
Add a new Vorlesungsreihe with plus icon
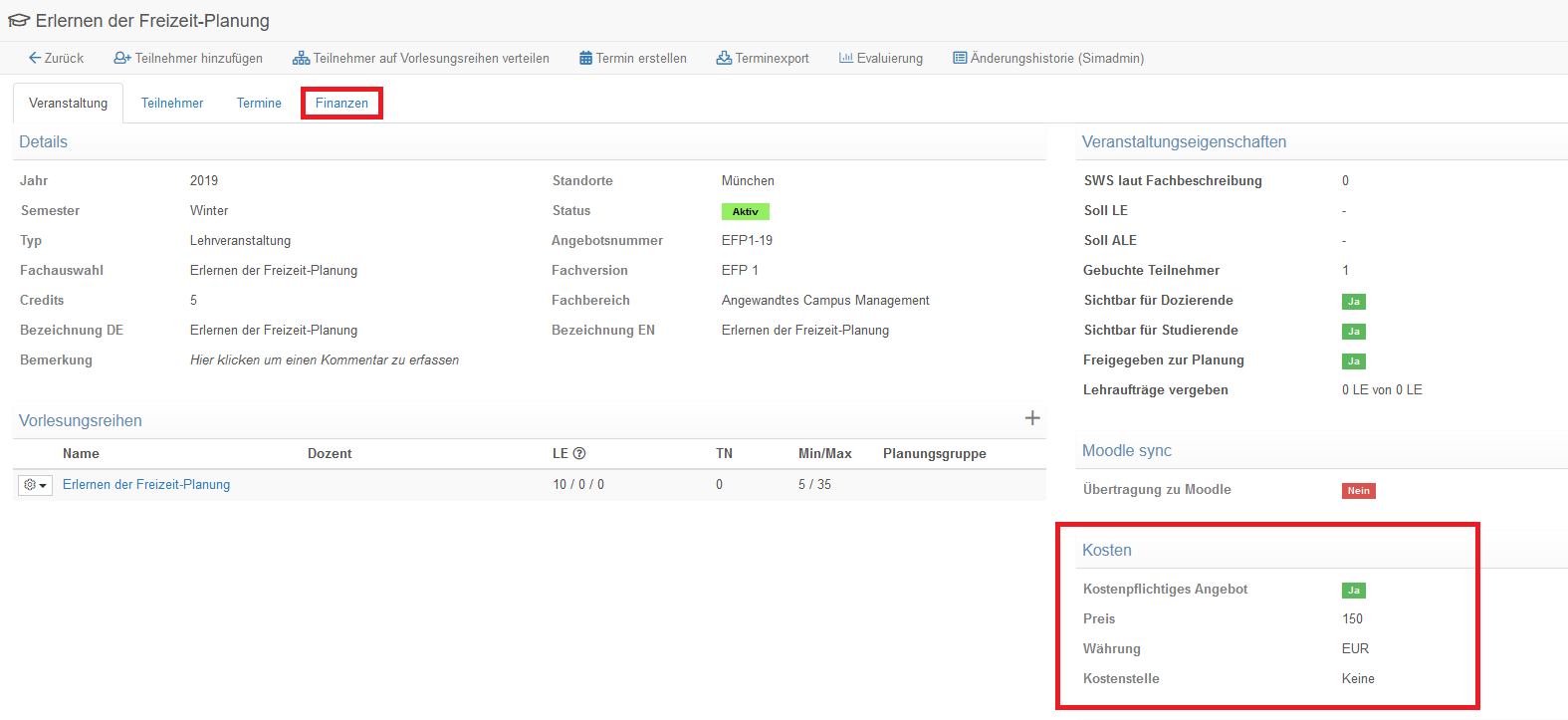[x=1032, y=418]
